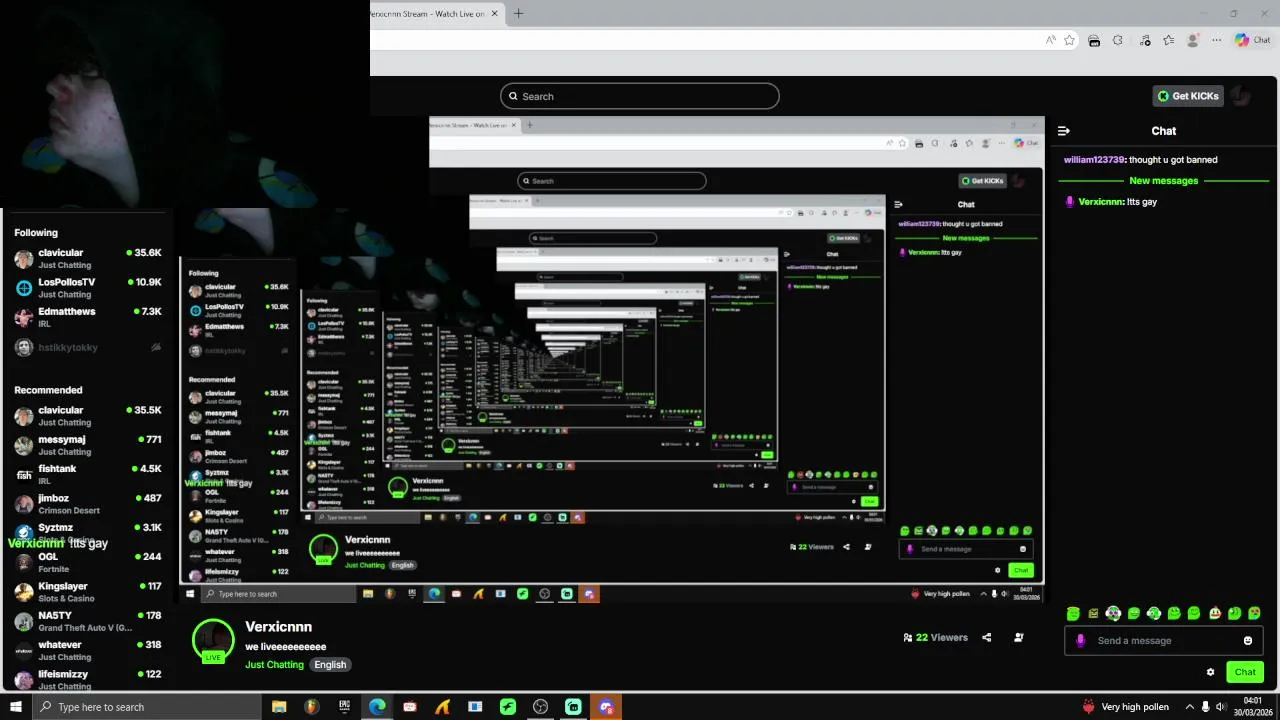
Task: Insert the duck-like white emote
Action: tap(1214, 613)
